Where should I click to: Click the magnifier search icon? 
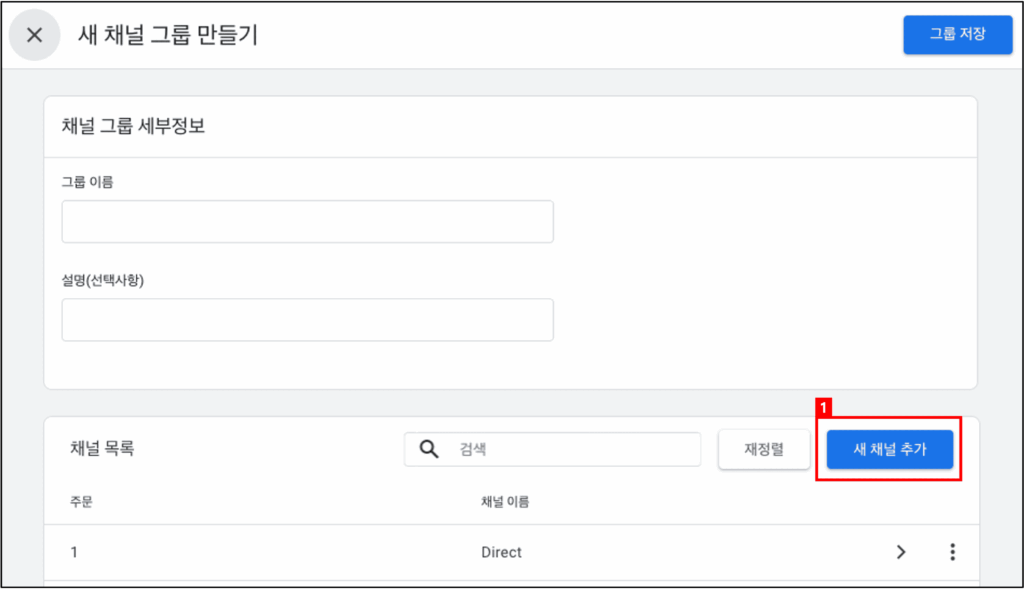(x=429, y=450)
